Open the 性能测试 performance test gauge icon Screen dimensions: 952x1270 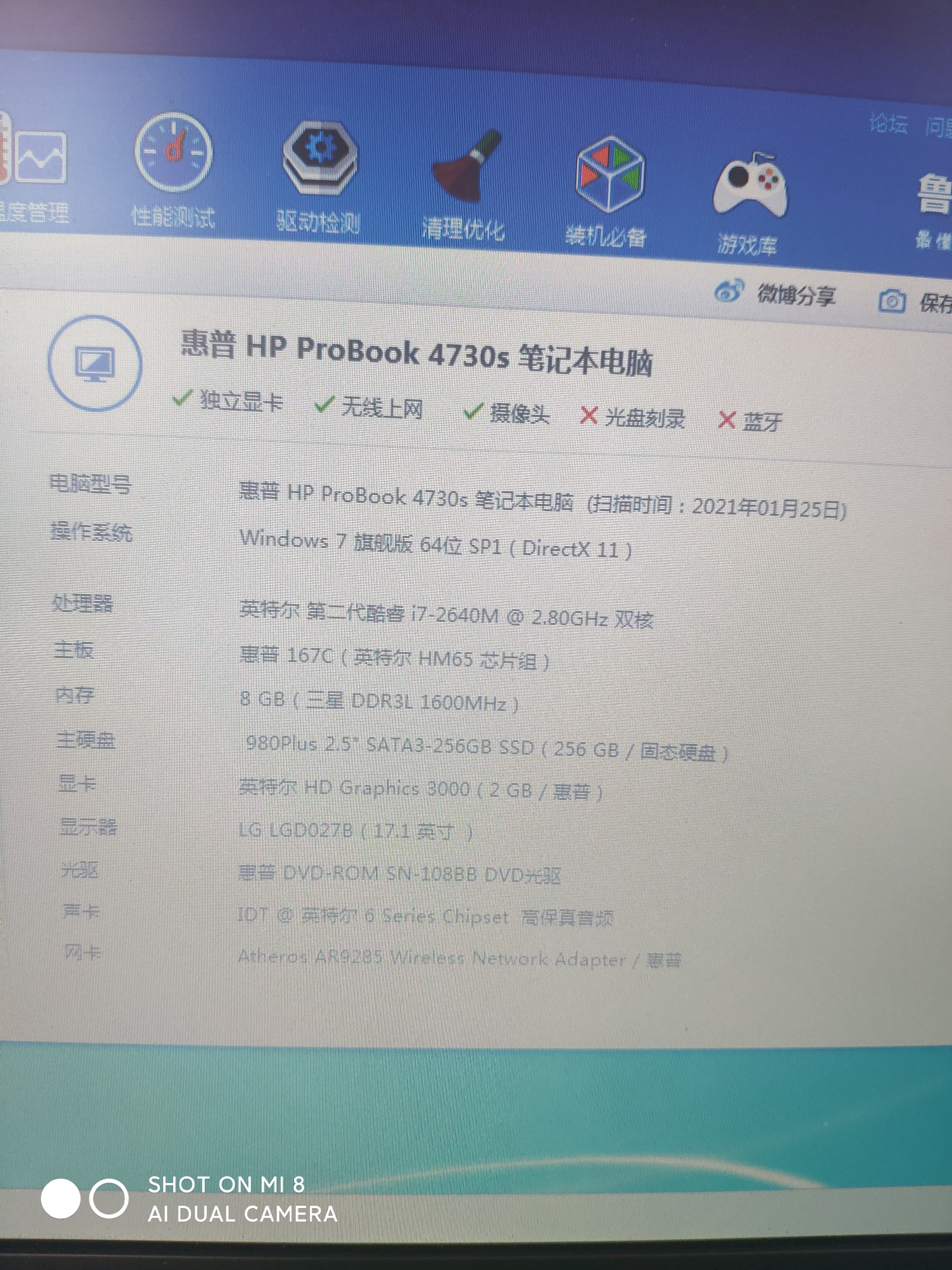pyautogui.click(x=173, y=152)
